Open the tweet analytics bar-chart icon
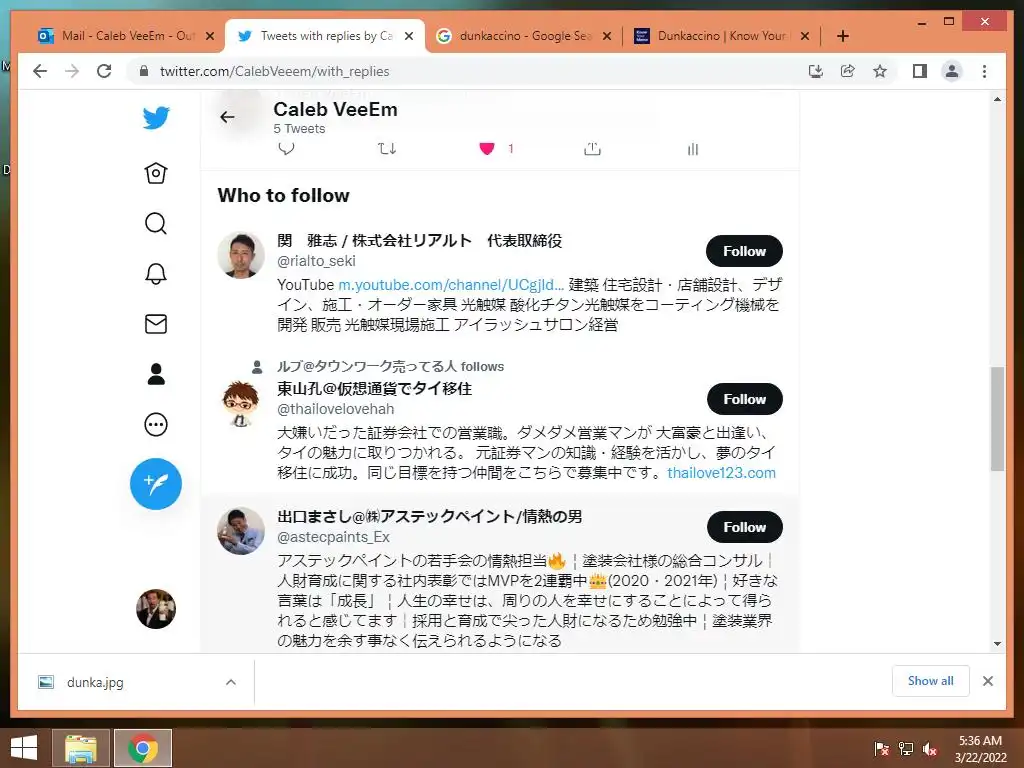The image size is (1024, 768). (693, 150)
